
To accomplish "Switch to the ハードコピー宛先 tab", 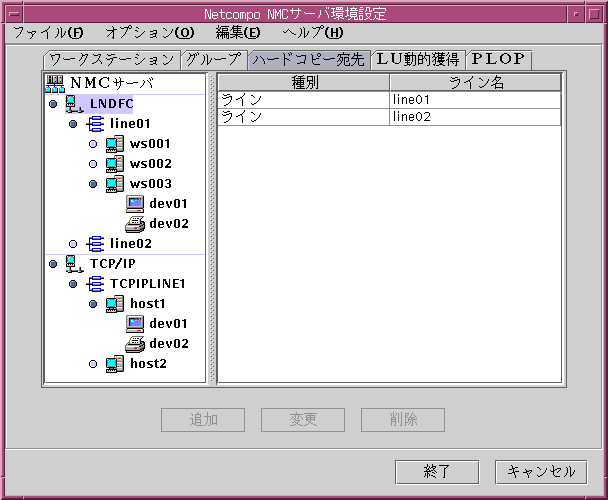I will click(x=309, y=60).
